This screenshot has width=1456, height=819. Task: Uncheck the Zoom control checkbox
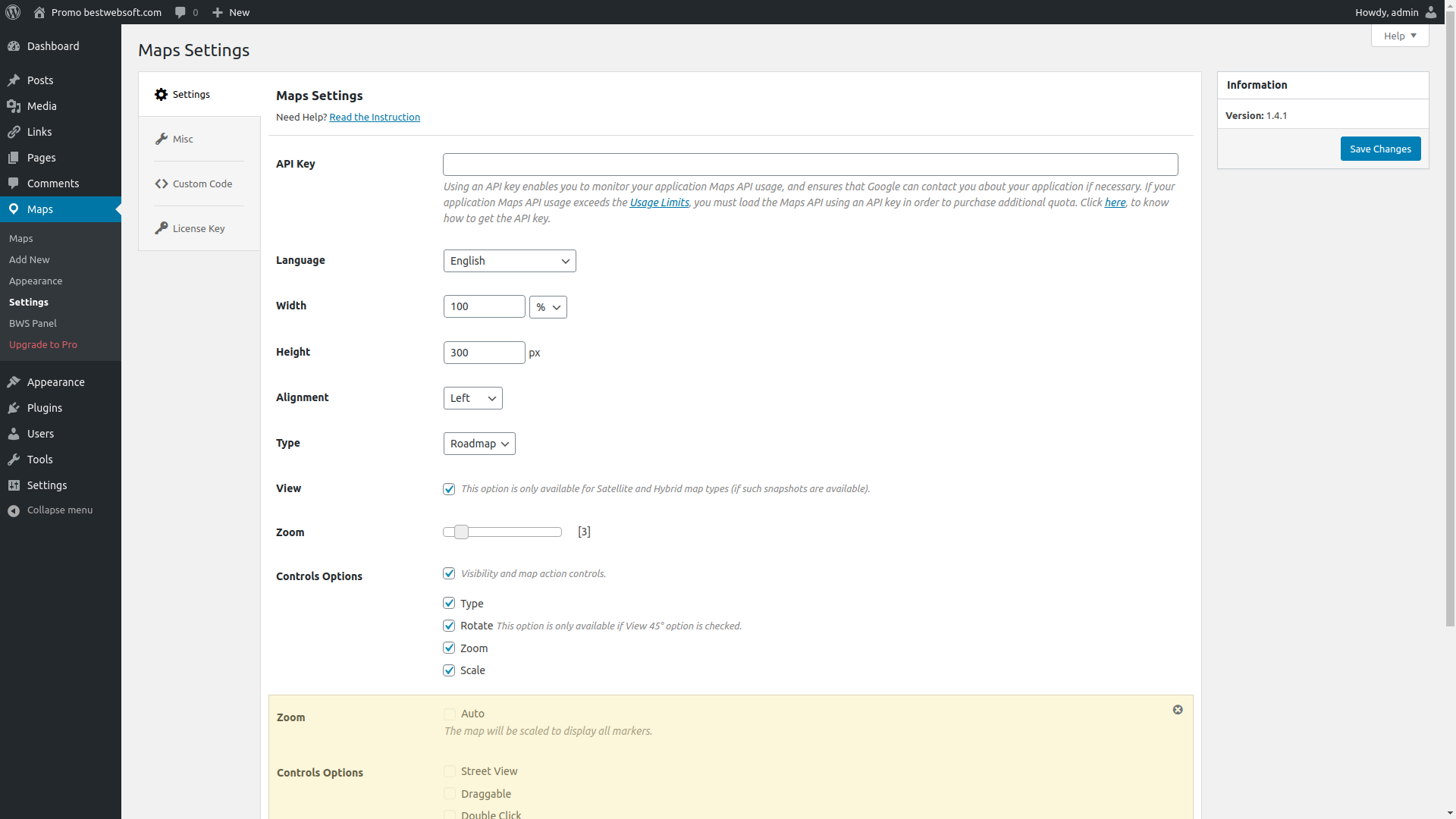click(x=449, y=648)
